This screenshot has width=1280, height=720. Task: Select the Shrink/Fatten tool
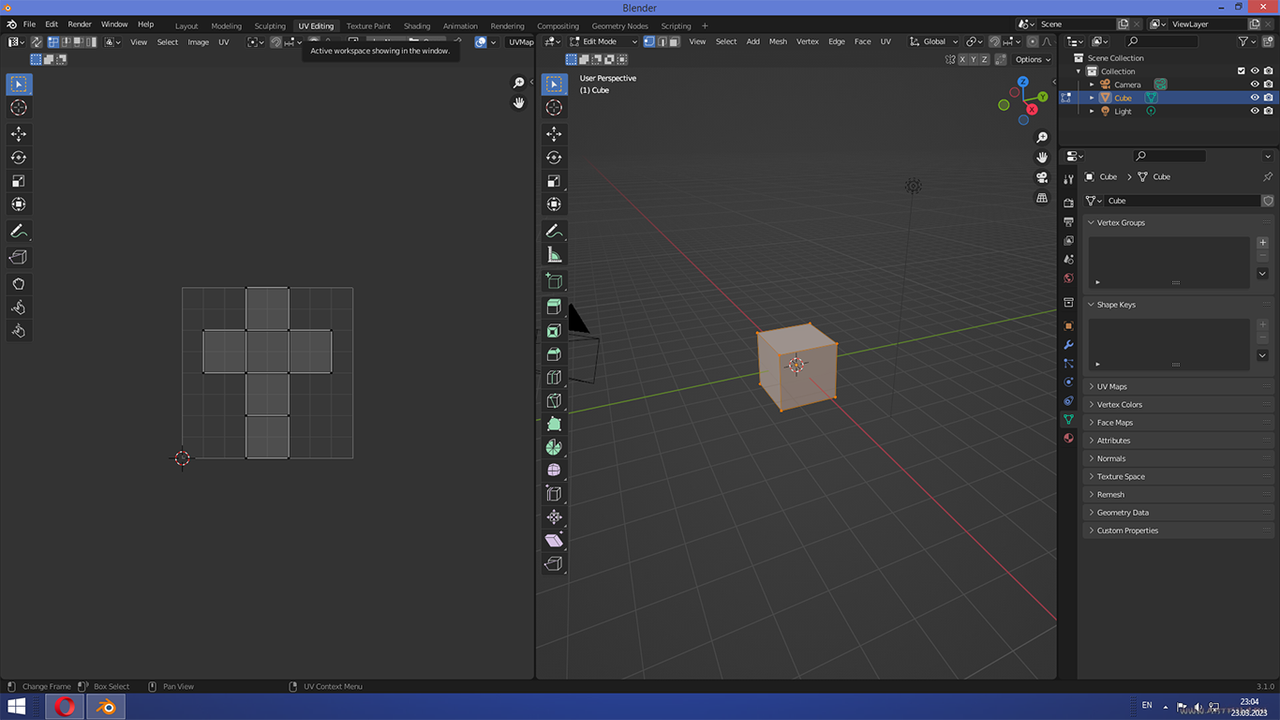click(554, 517)
